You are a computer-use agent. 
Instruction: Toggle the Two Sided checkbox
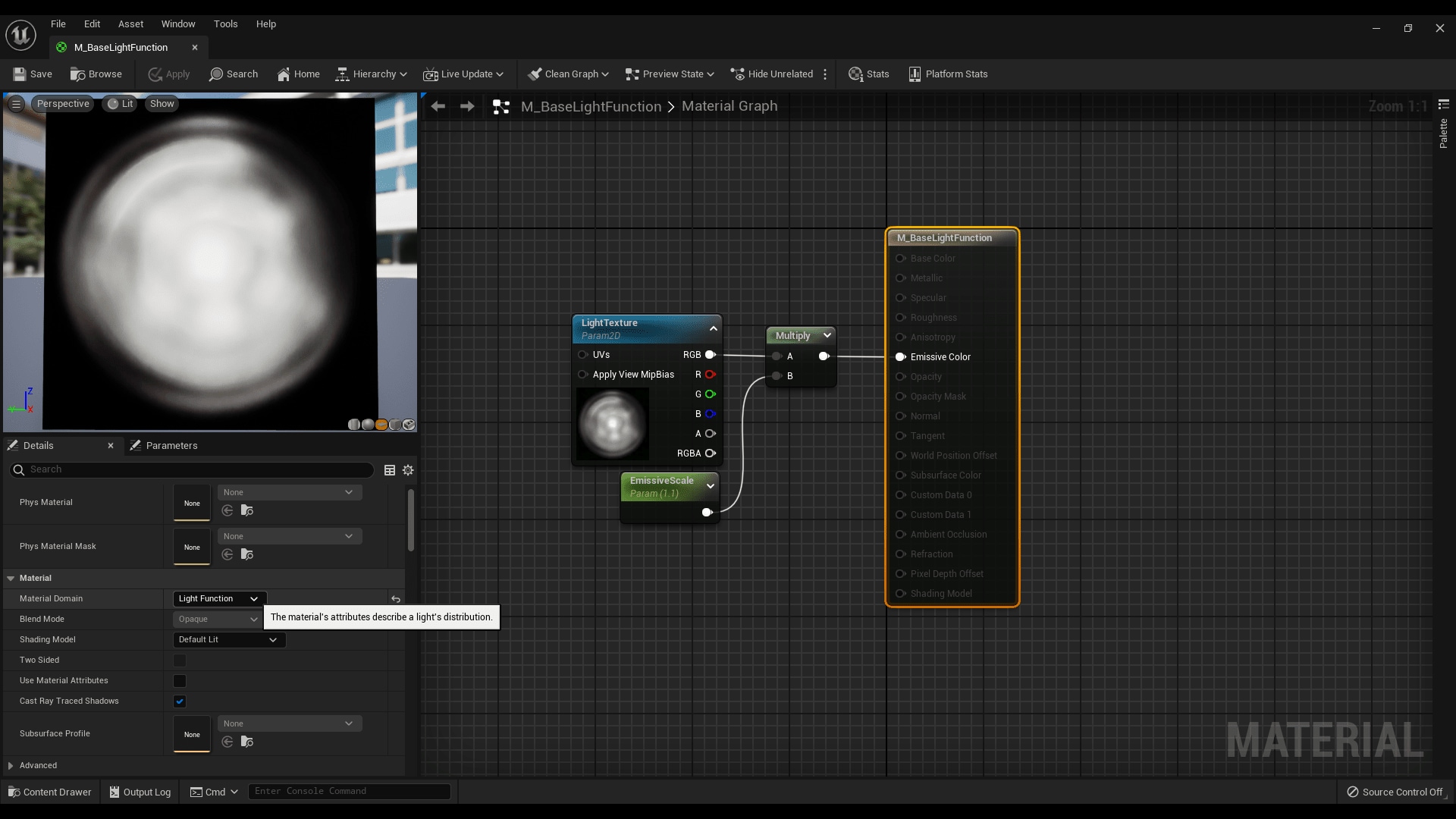180,661
